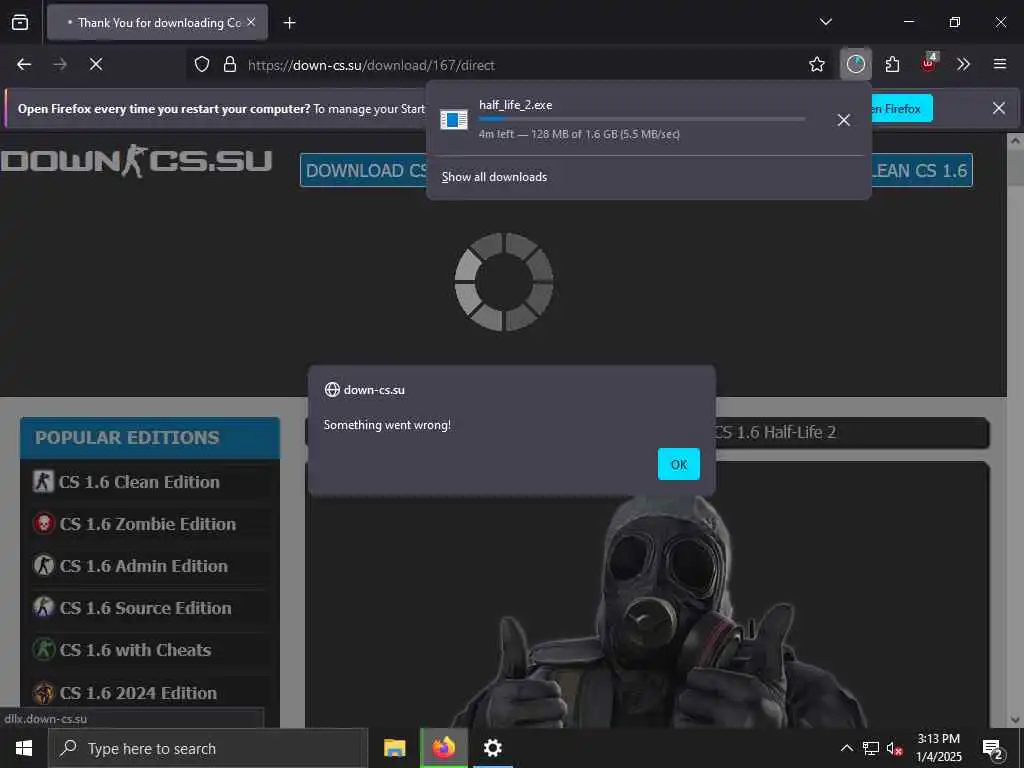The width and height of the screenshot is (1024, 768).
Task: Click the down-cs.su globe icon in dialog
Action: tap(332, 390)
